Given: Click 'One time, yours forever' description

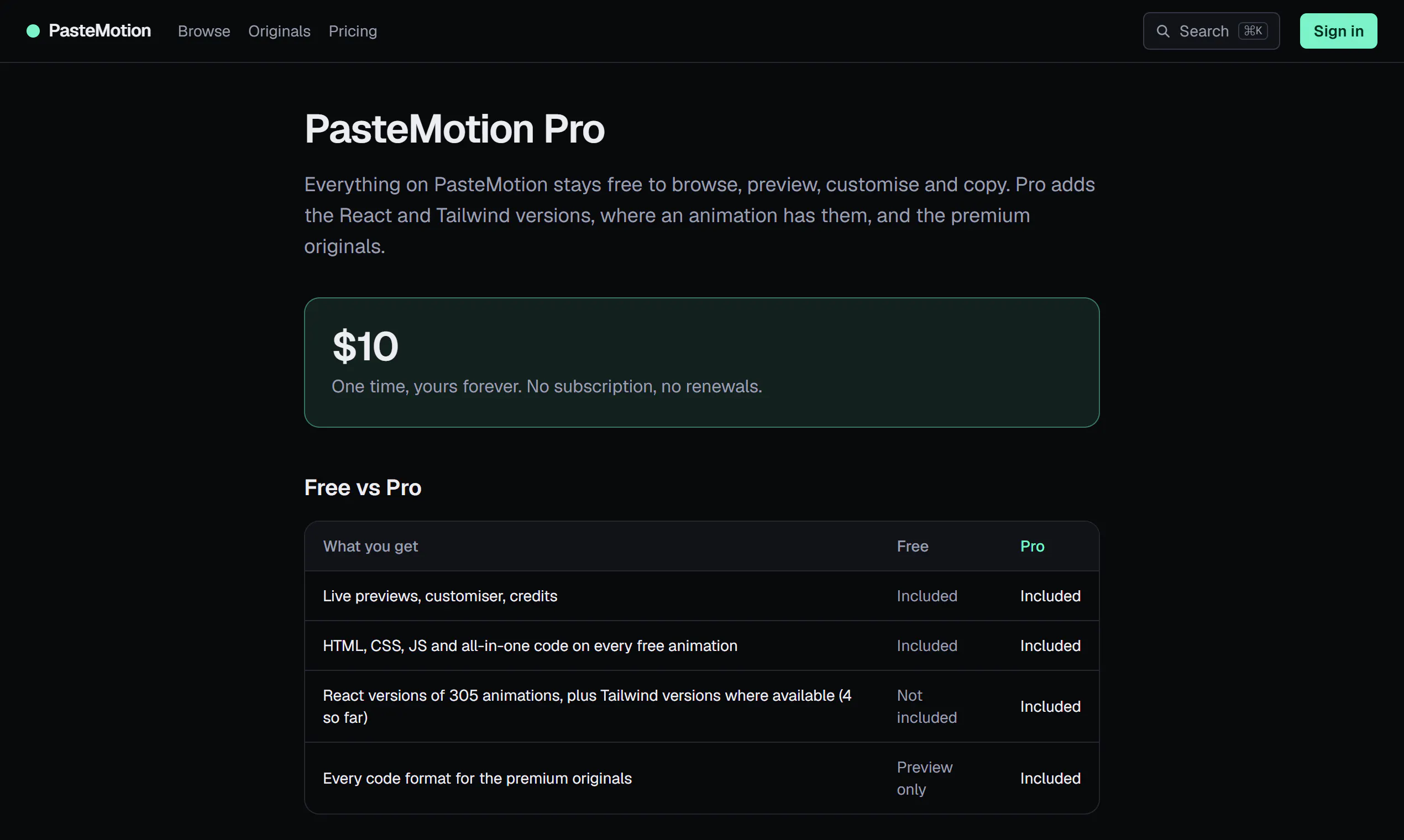Looking at the screenshot, I should tap(546, 386).
